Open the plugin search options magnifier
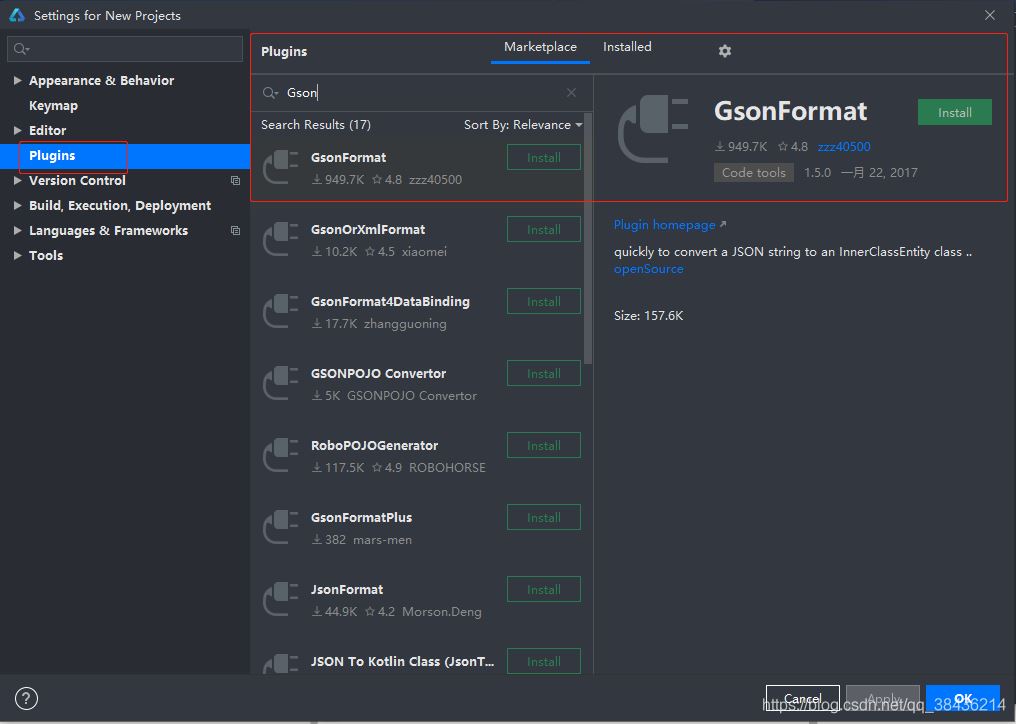 tap(270, 93)
